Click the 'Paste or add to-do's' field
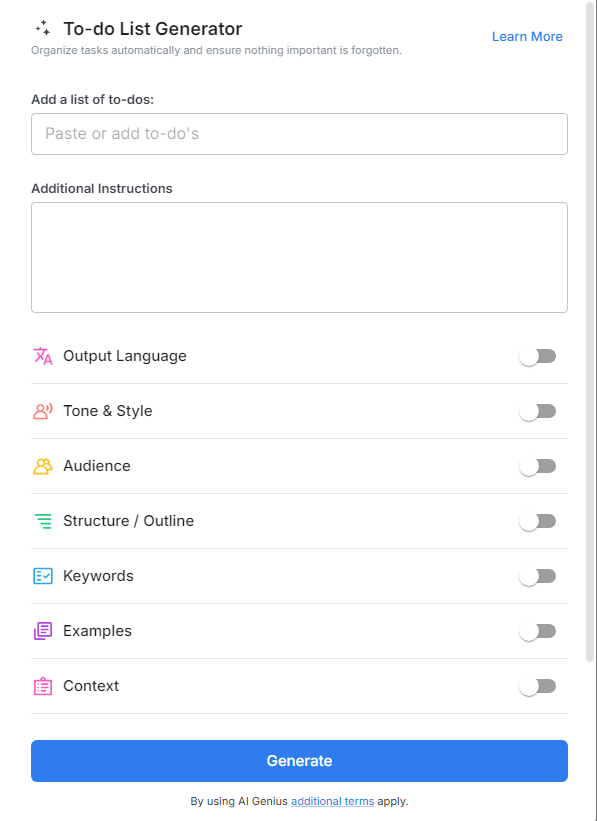597x821 pixels. 298,133
